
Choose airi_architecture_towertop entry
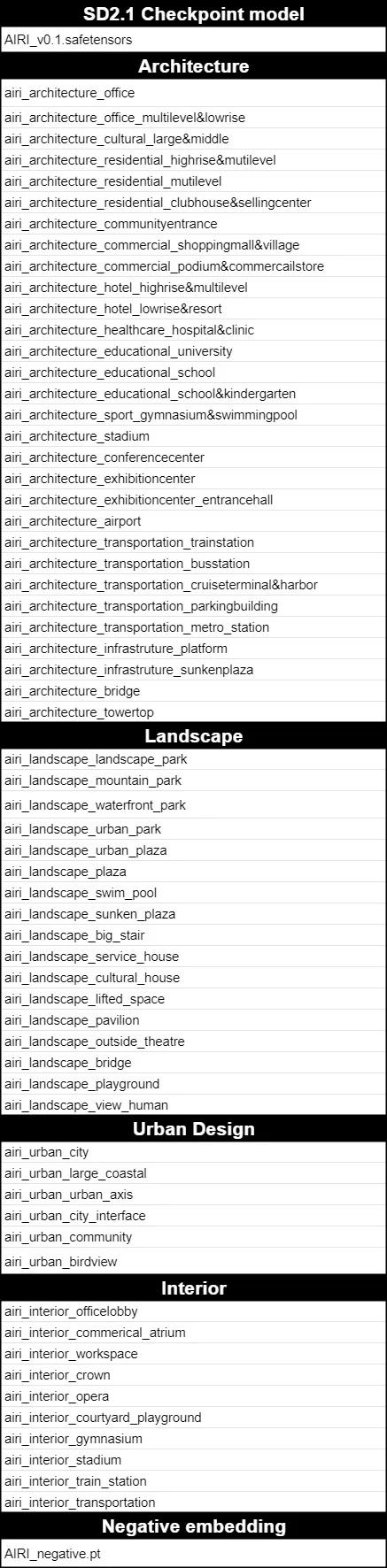[193, 712]
